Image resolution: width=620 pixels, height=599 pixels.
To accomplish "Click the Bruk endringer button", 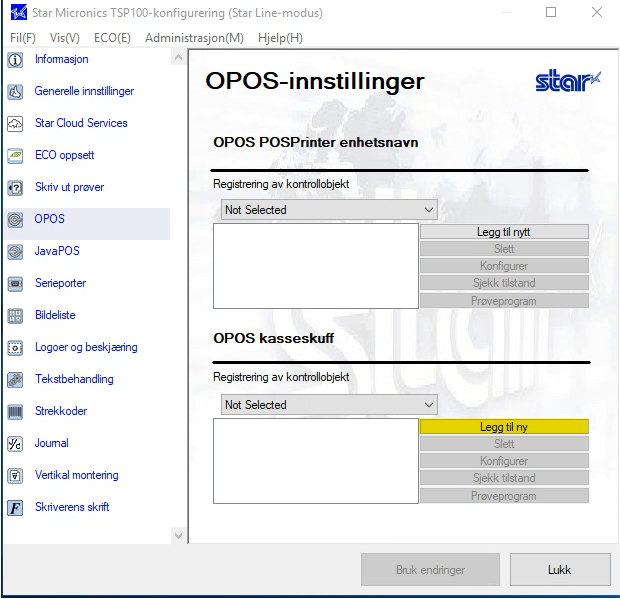I will pos(430,570).
